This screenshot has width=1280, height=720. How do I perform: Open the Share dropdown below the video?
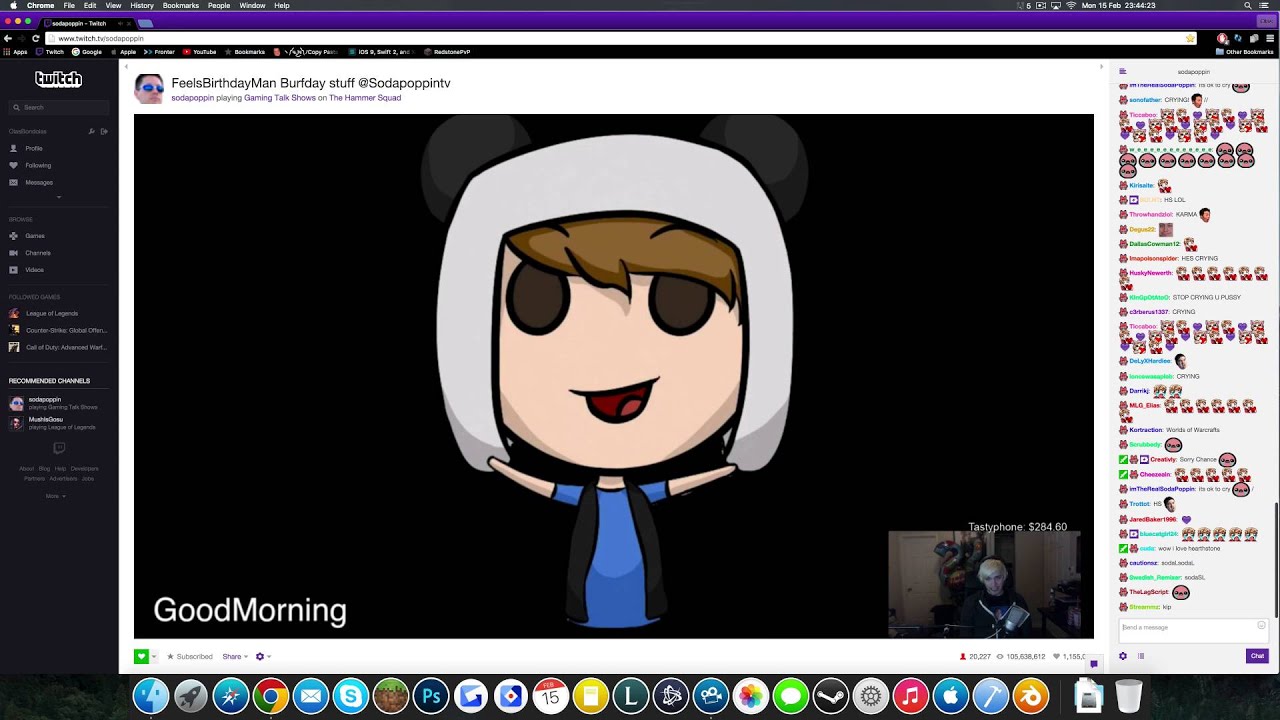pos(235,657)
